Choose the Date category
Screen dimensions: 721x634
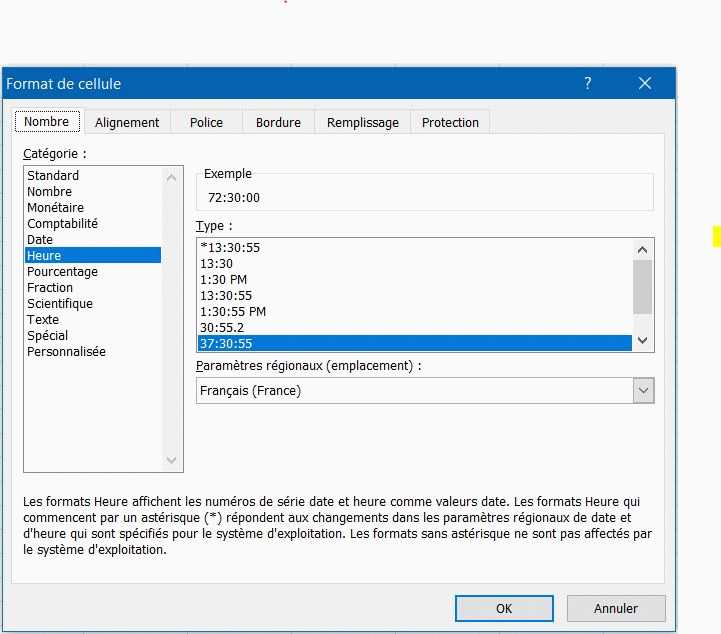tap(40, 240)
